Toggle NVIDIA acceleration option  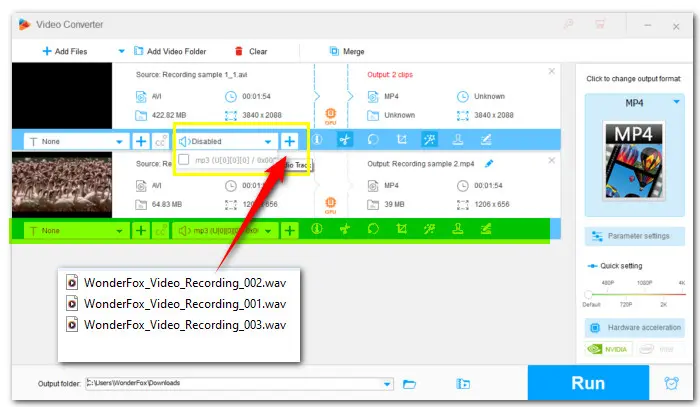pyautogui.click(x=608, y=349)
